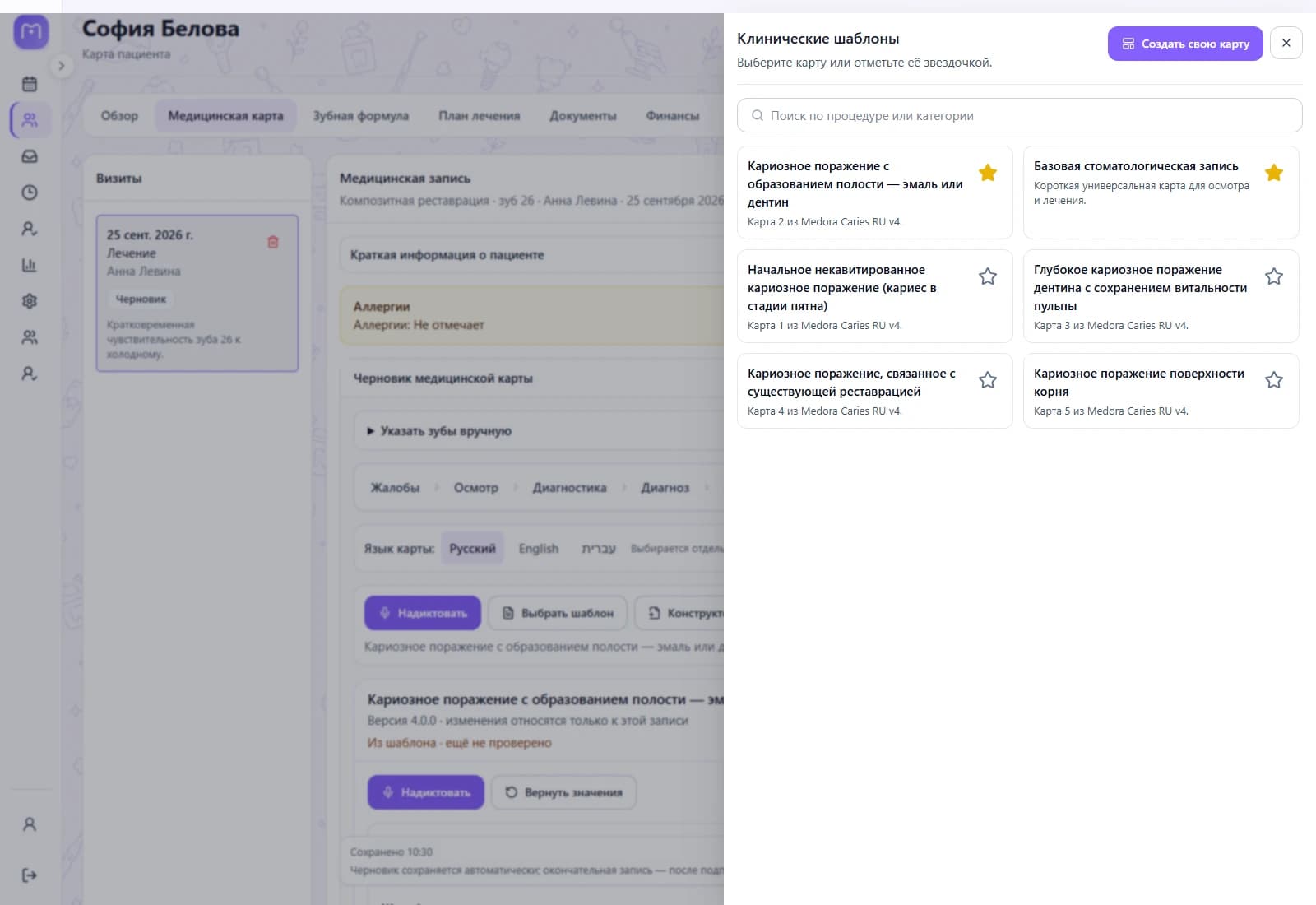
Task: Open the profile icon near the sidebar bottom
Action: 30,824
